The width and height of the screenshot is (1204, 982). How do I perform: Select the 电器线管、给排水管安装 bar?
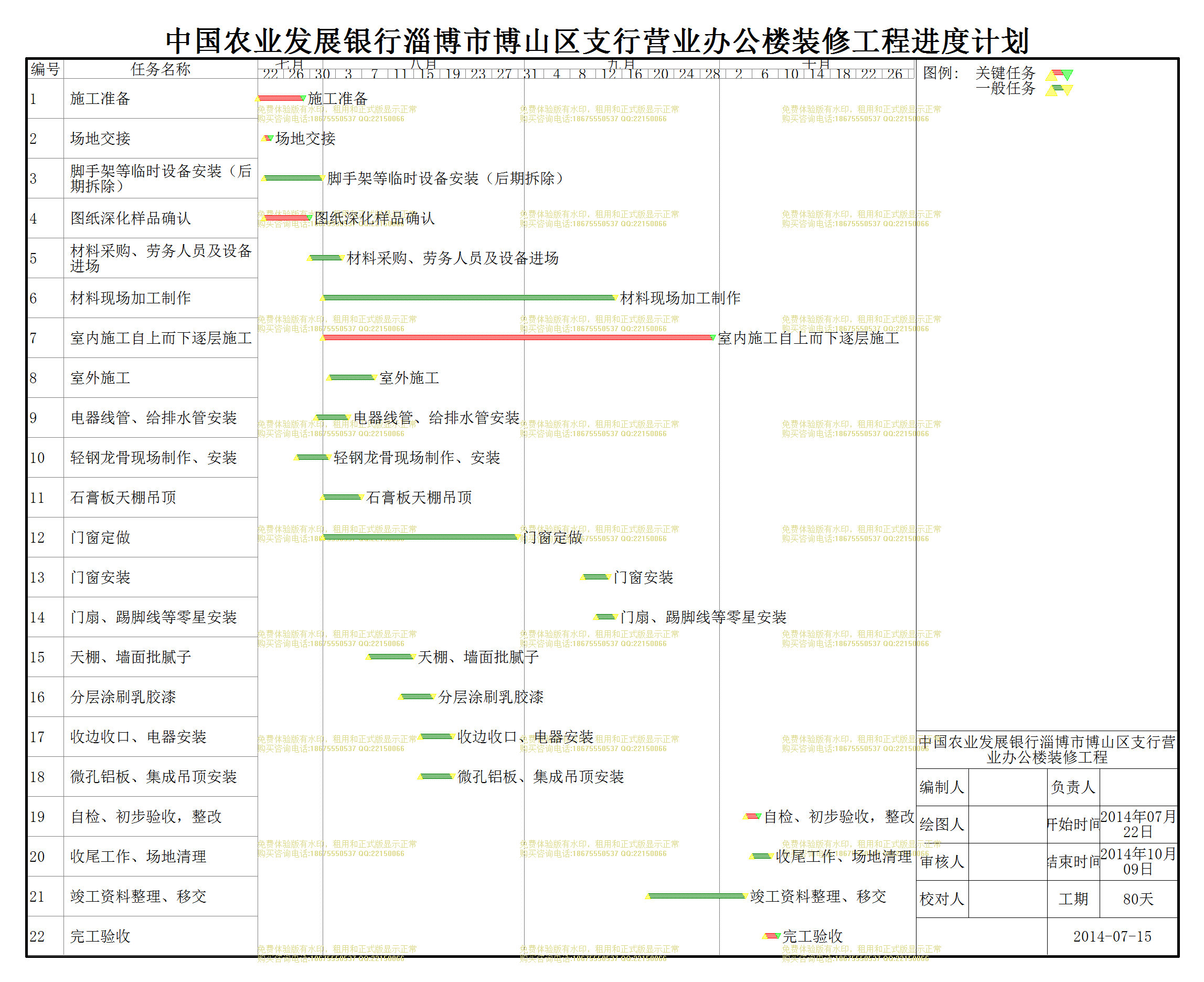[x=332, y=417]
